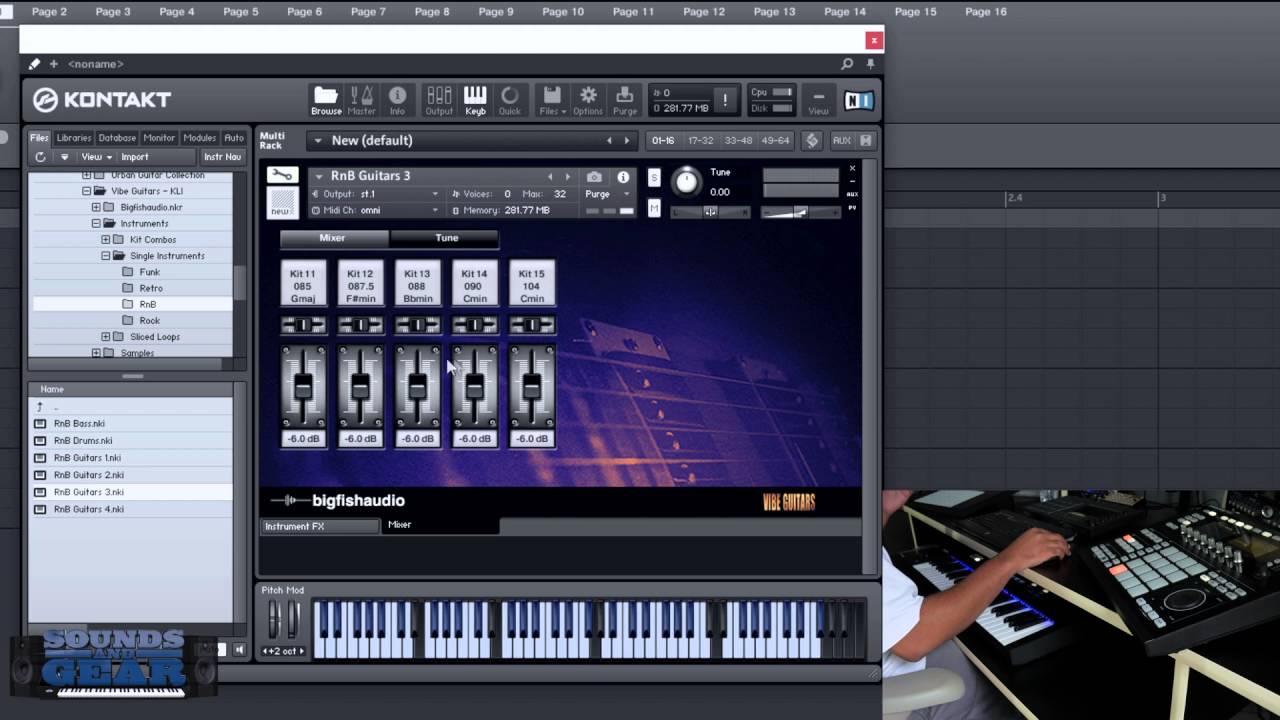Toggle the Info pane icon
The height and width of the screenshot is (720, 1280).
(398, 100)
